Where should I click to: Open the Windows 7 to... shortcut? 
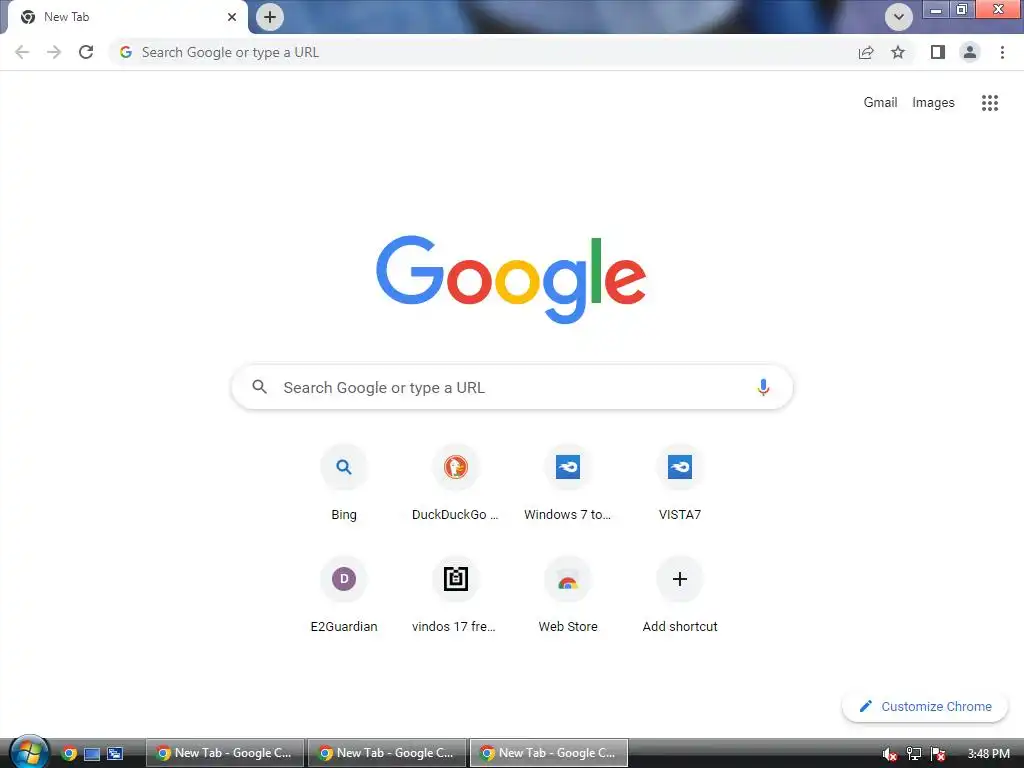568,483
